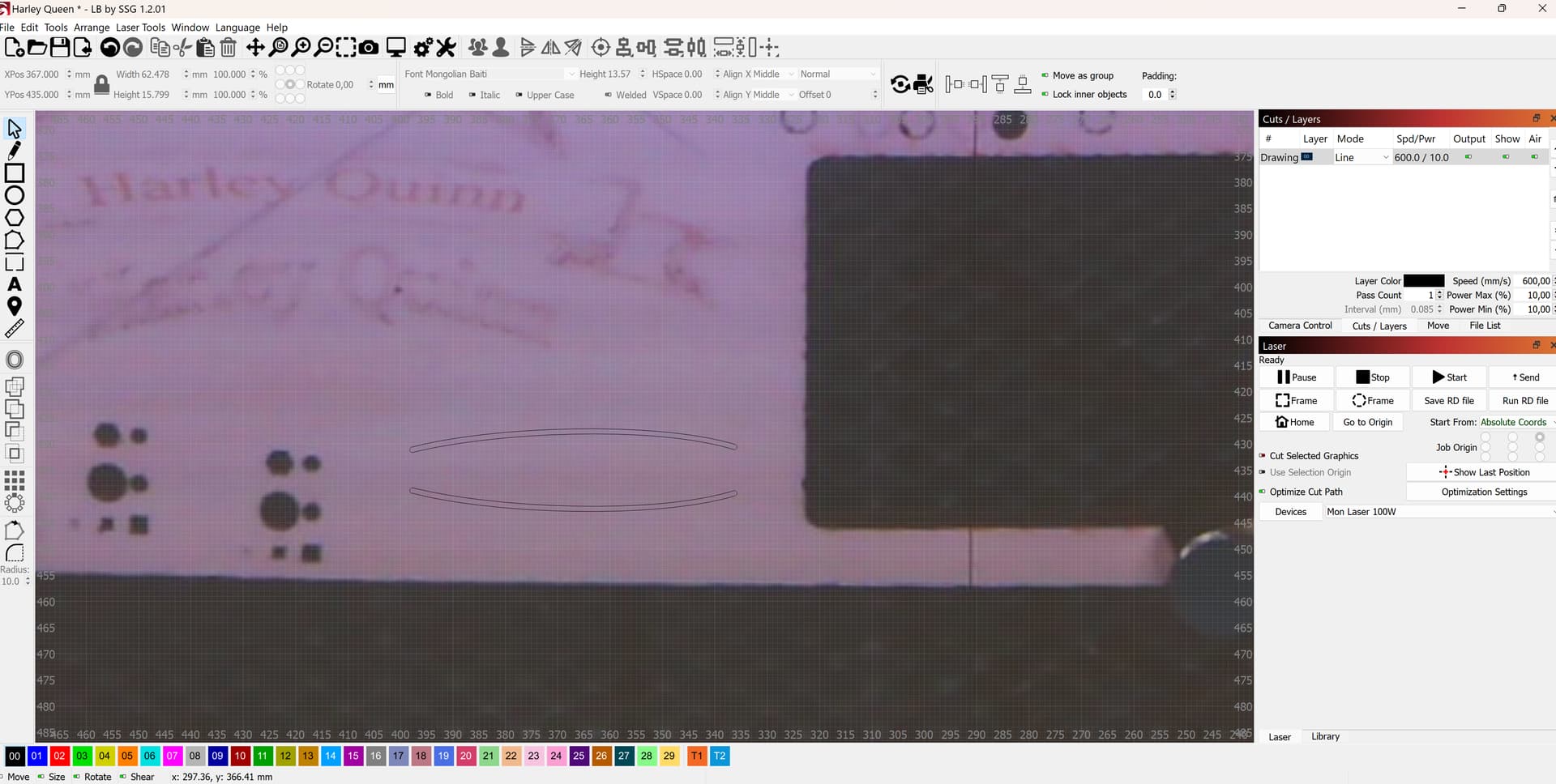Open the Grid Array tool
1556x784 pixels.
click(15, 480)
